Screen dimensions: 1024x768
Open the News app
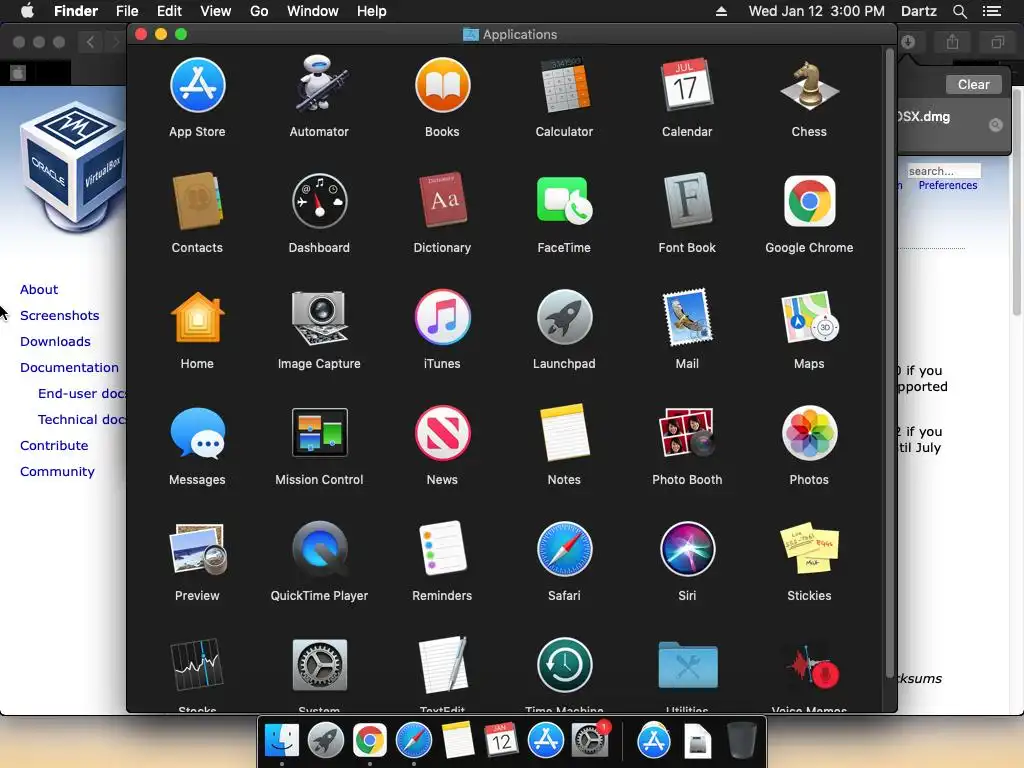pos(442,433)
